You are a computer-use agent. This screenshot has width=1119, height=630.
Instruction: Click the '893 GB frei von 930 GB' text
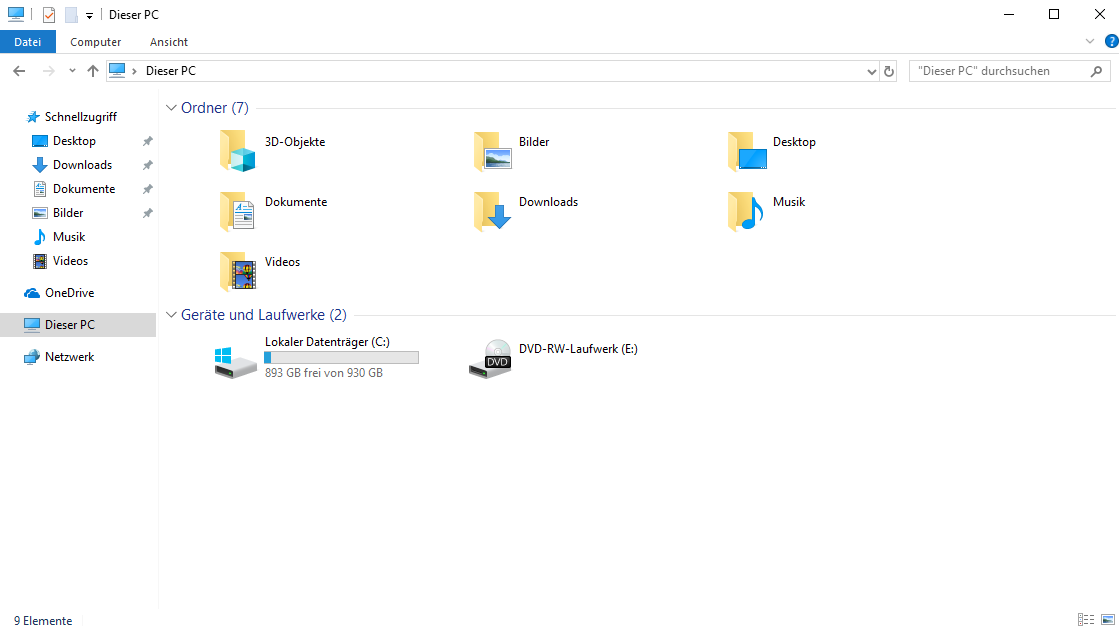click(324, 373)
